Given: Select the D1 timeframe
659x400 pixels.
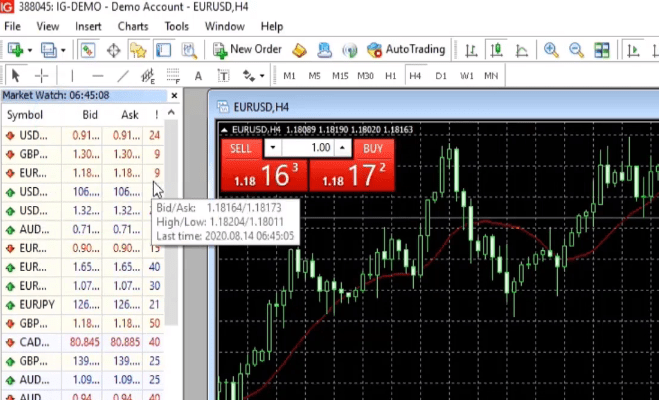Looking at the screenshot, I should [x=442, y=75].
